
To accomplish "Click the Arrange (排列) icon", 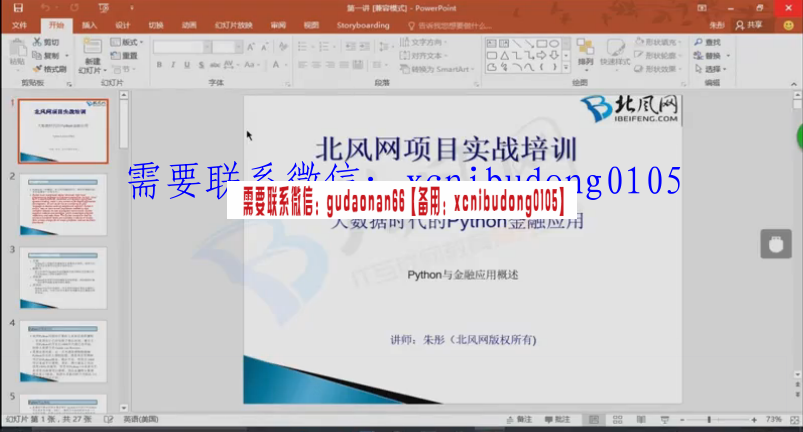I will (x=585, y=47).
